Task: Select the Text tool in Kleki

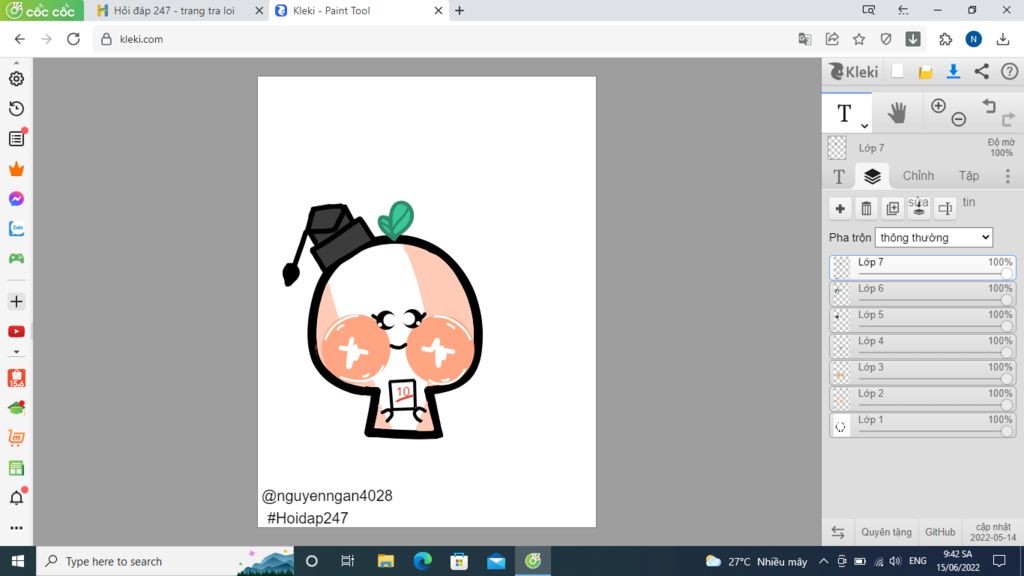Action: [x=844, y=113]
